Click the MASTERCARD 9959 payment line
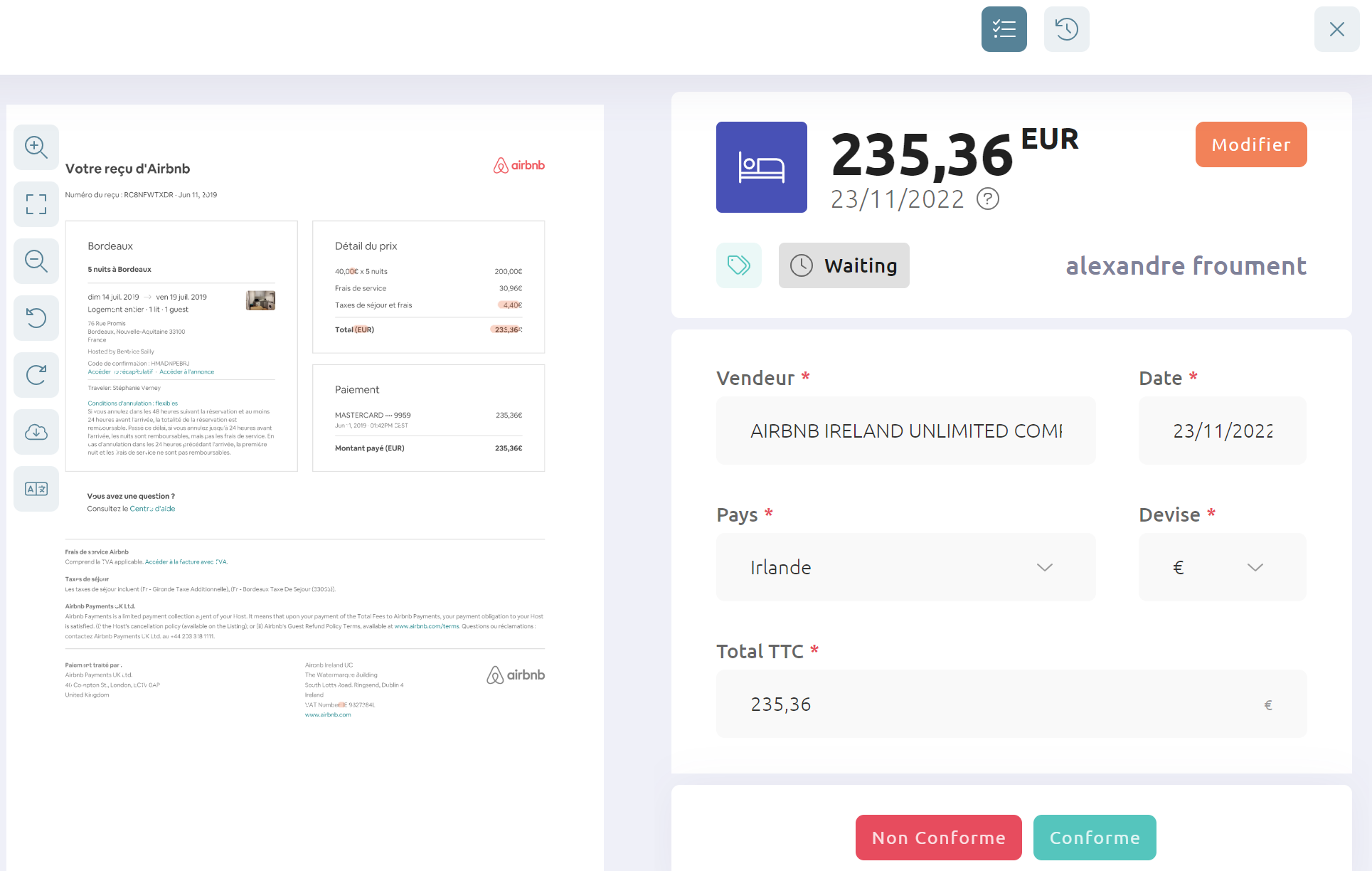The height and width of the screenshot is (871, 1372). click(428, 416)
